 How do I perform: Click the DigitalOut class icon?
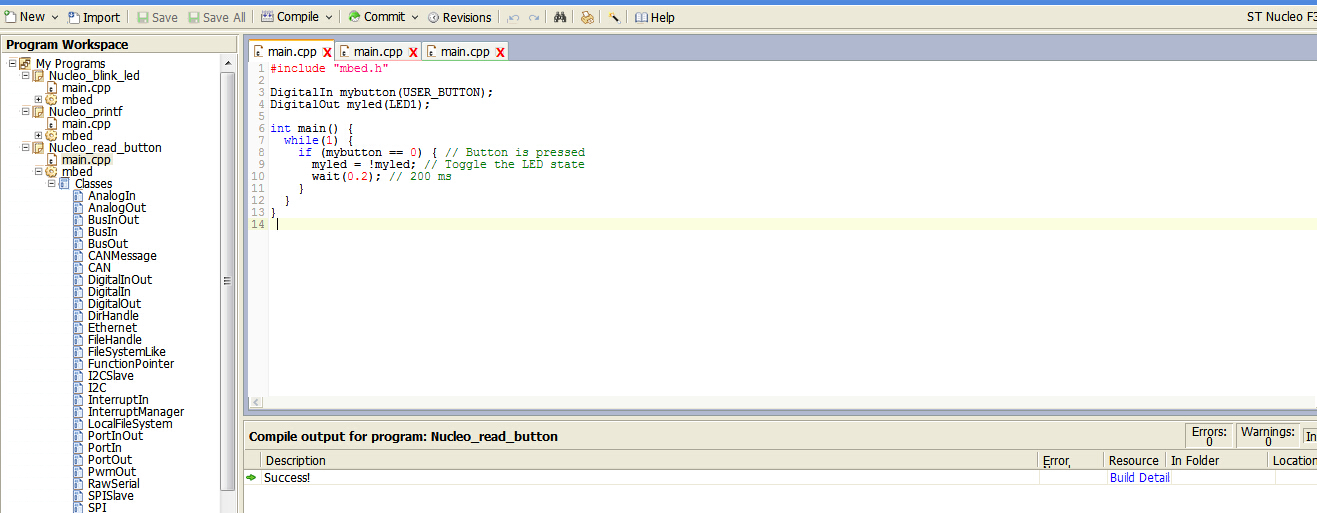[79, 304]
